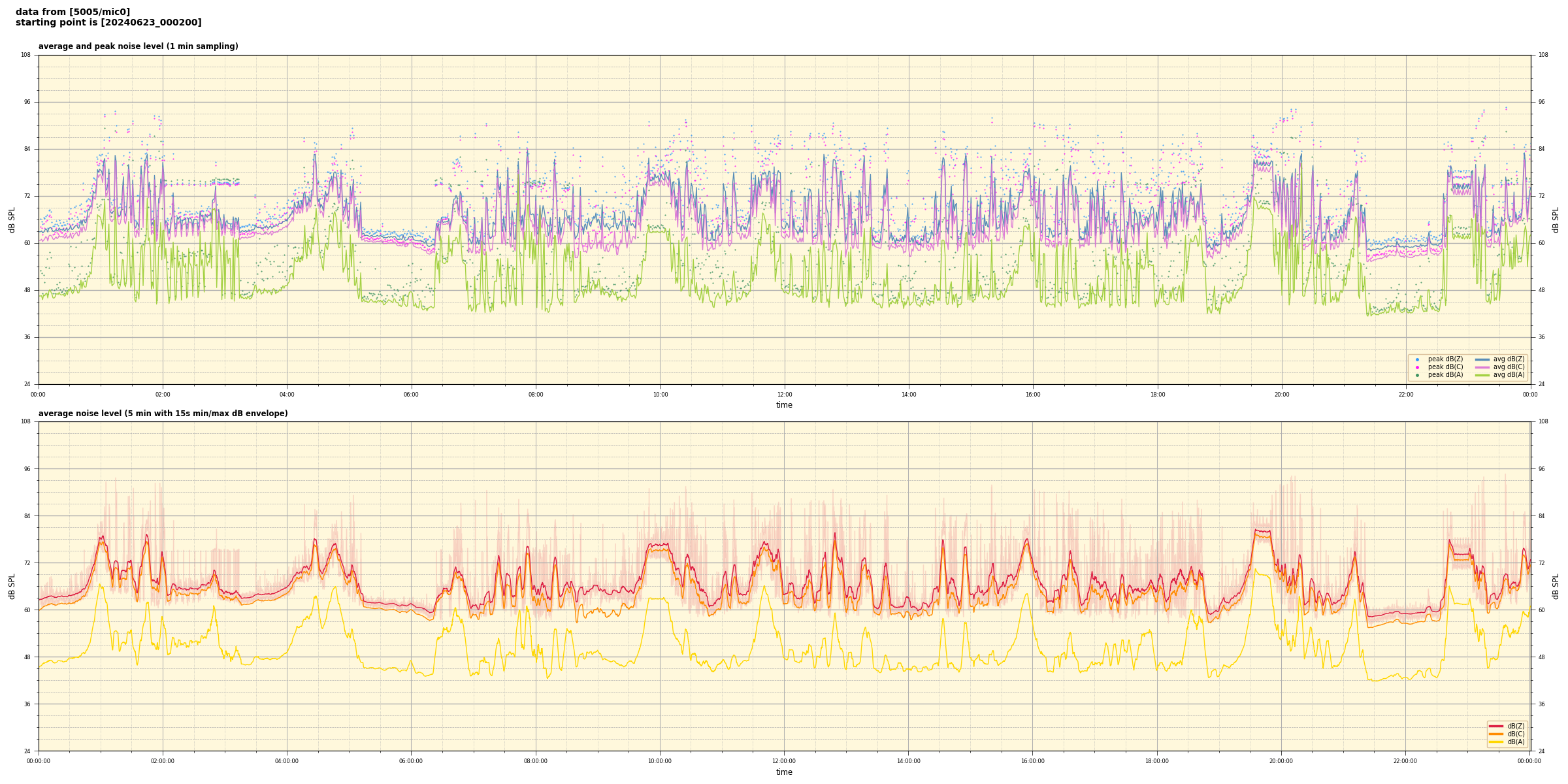Click the yellow dB(A) swatch in bottom legend
1568x784 pixels.
coord(1495,742)
